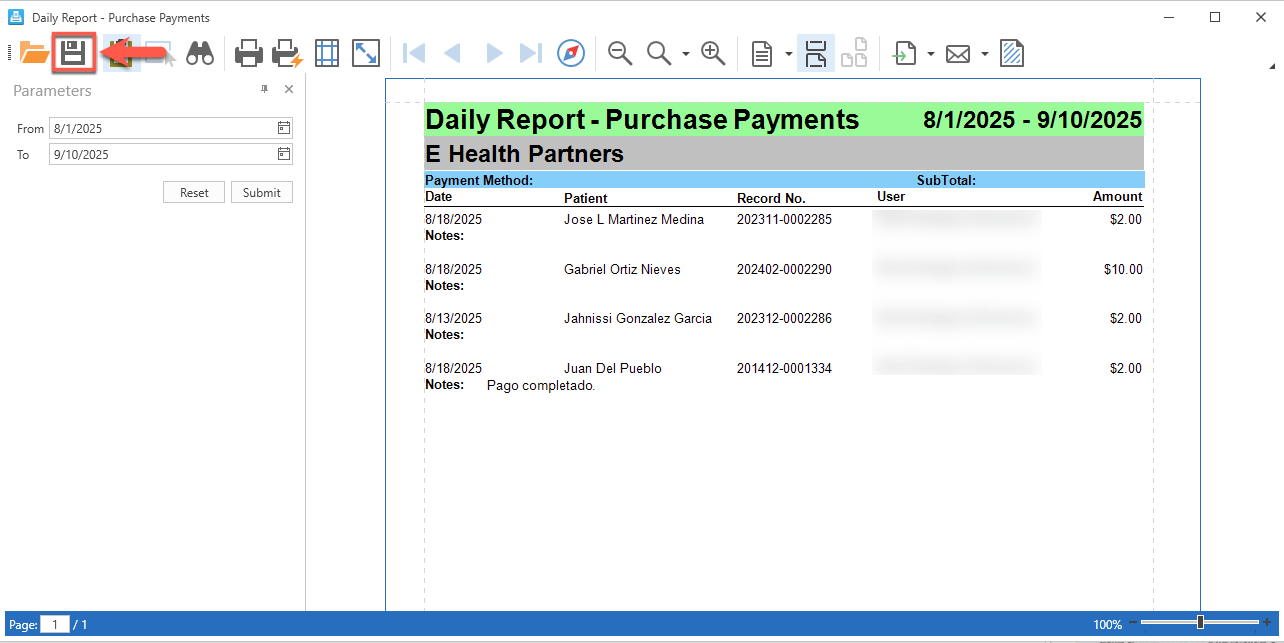This screenshot has height=643, width=1284.
Task: Click the 'SubTotal:' label
Action: pos(946,181)
